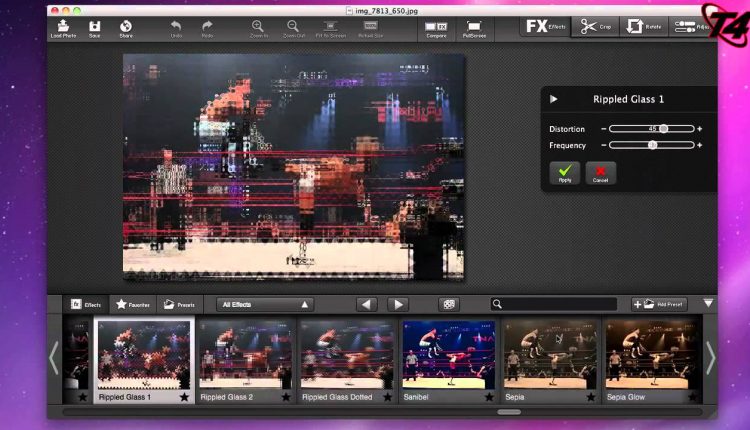Enter FullScreen mode from the toolbar
The image size is (750, 430).
tap(474, 29)
